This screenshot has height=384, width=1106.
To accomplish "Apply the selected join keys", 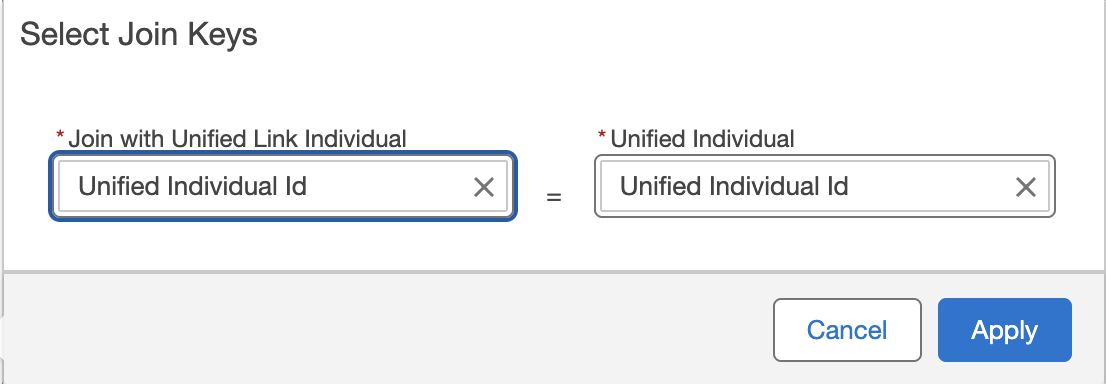I will click(1004, 330).
